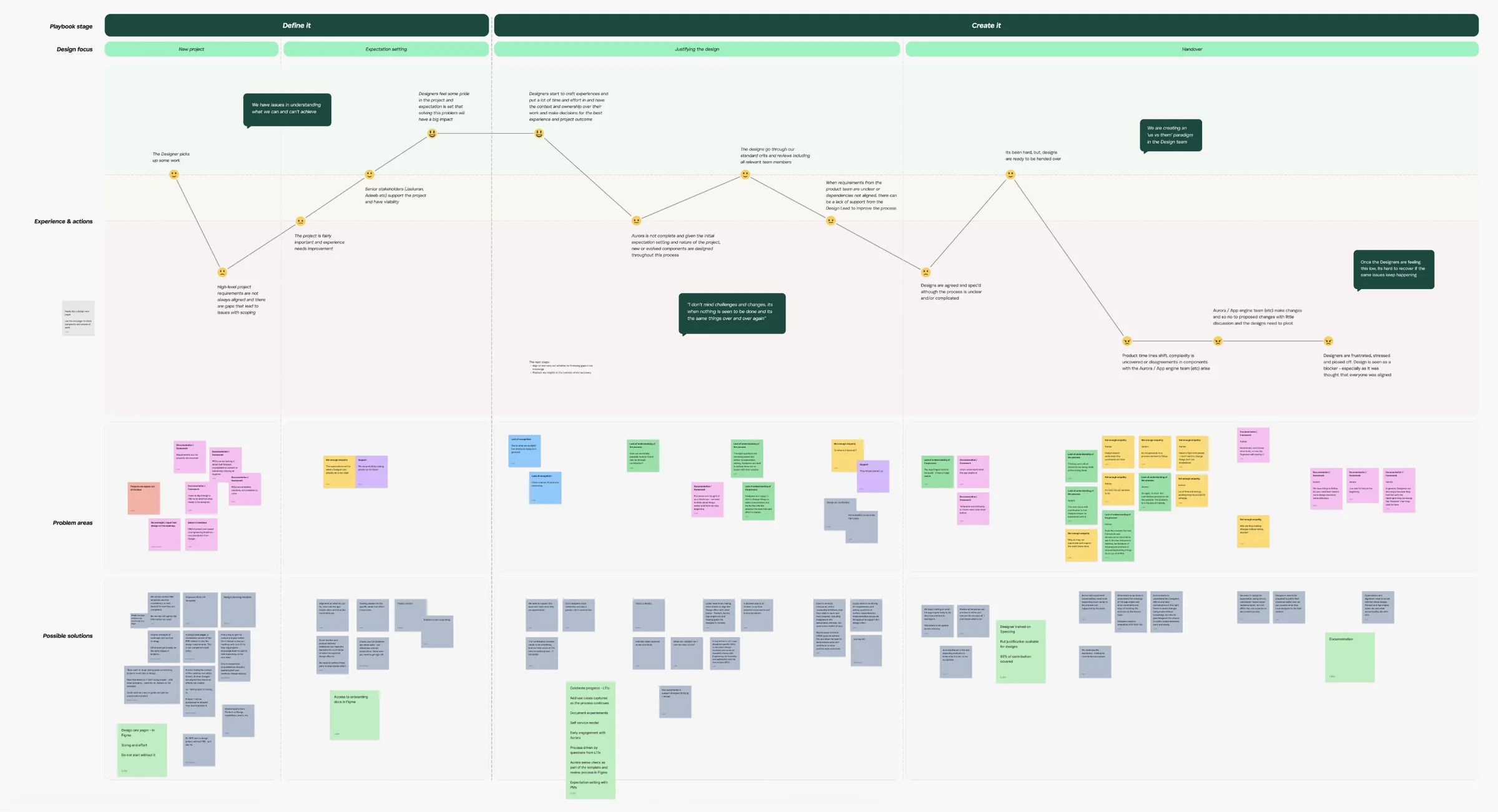Click the 'Playbook stage' row label
Image resolution: width=1498 pixels, height=812 pixels.
coord(71,26)
